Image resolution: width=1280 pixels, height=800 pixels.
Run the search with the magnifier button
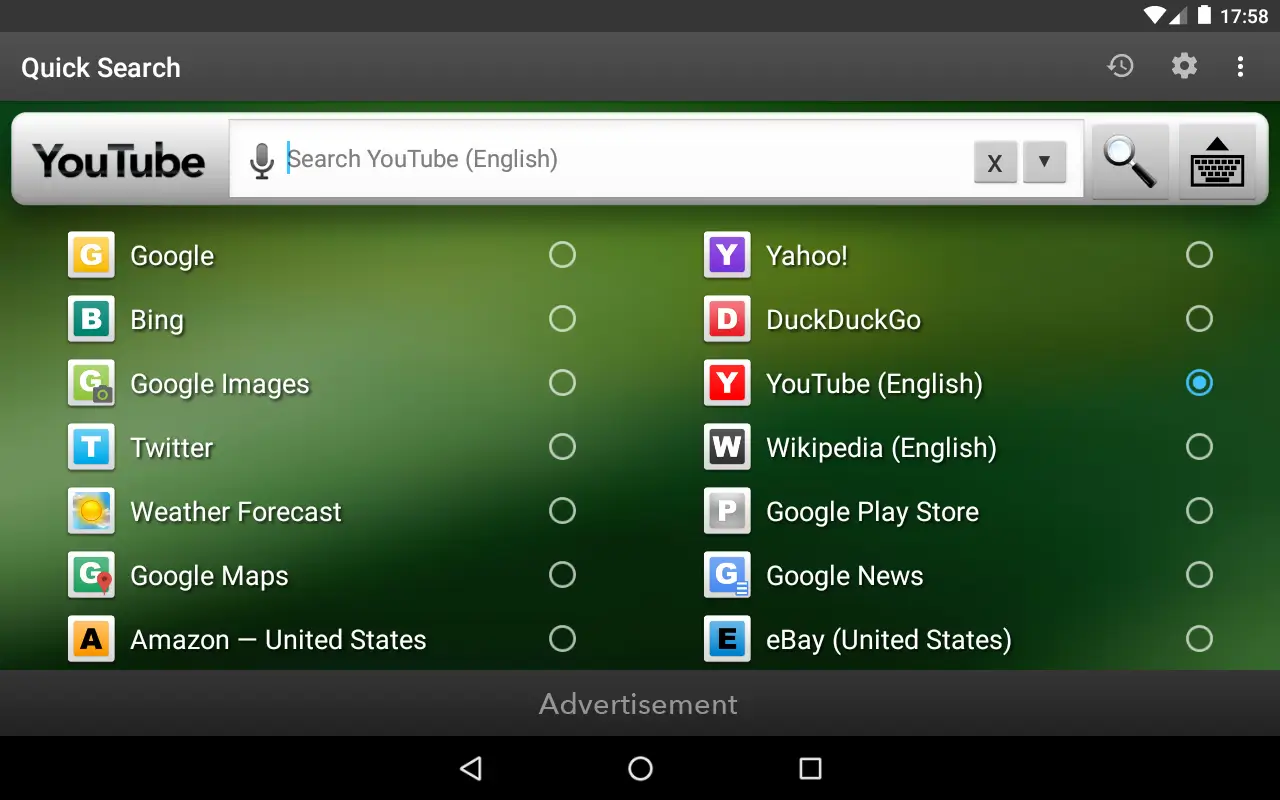click(x=1129, y=160)
